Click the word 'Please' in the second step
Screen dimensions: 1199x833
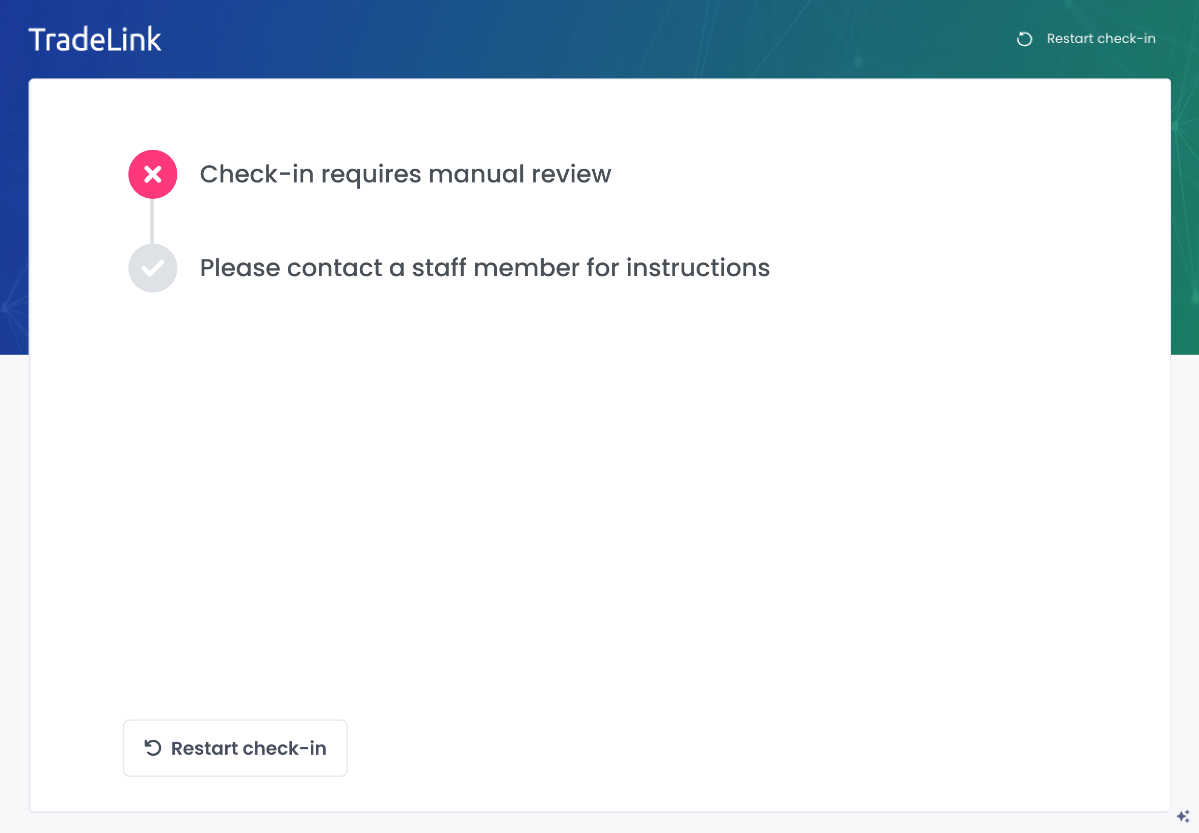(240, 268)
